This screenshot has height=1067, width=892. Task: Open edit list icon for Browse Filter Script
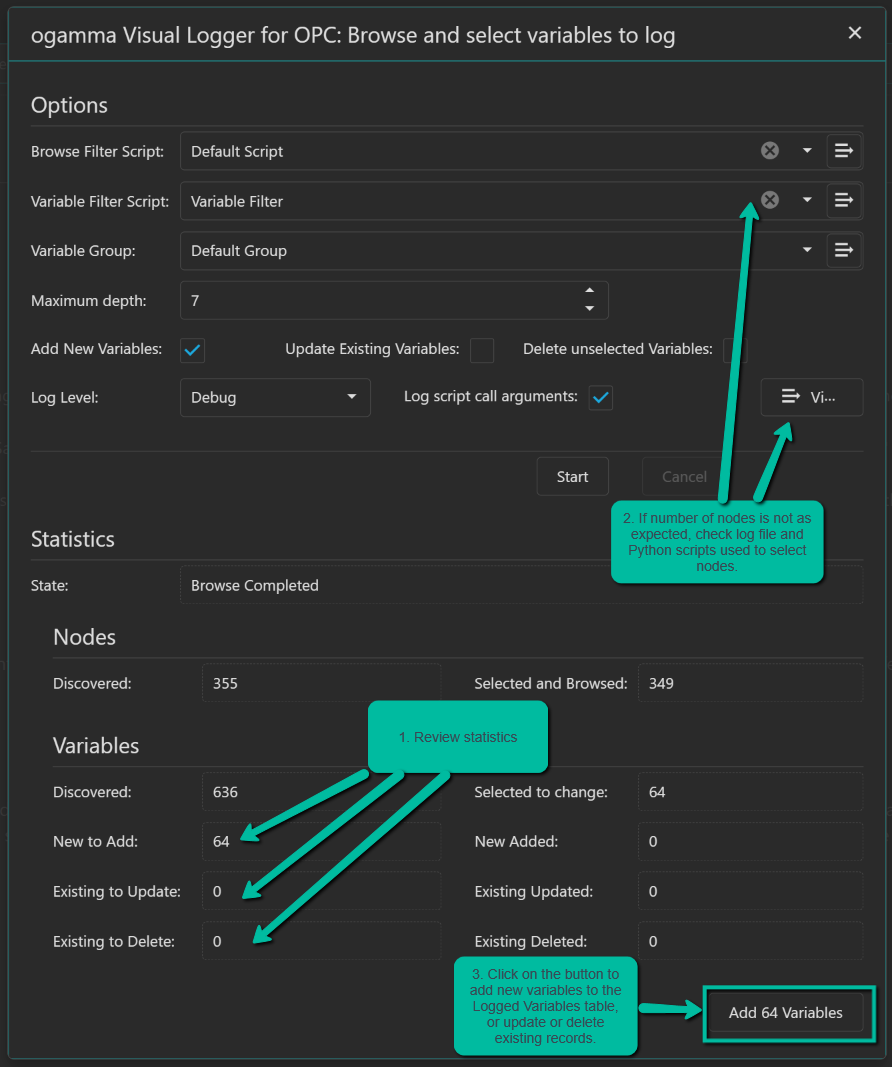click(x=844, y=151)
